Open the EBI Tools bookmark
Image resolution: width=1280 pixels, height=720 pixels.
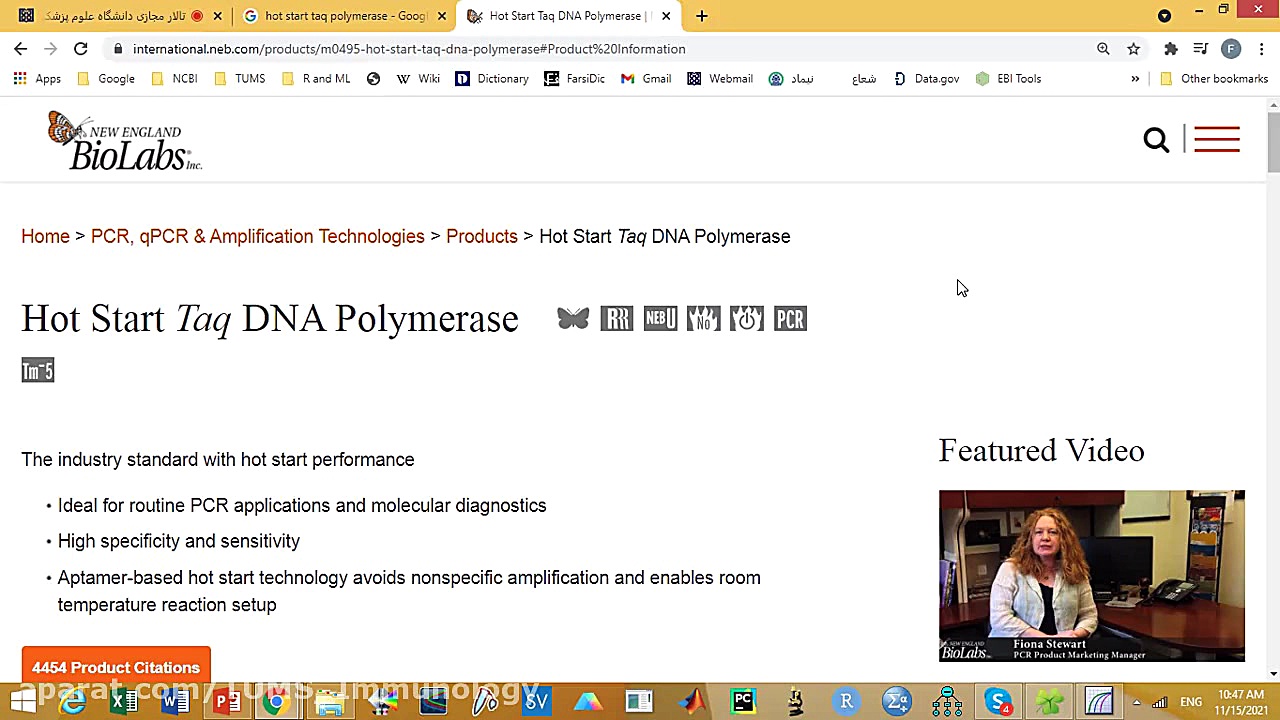click(x=1009, y=78)
